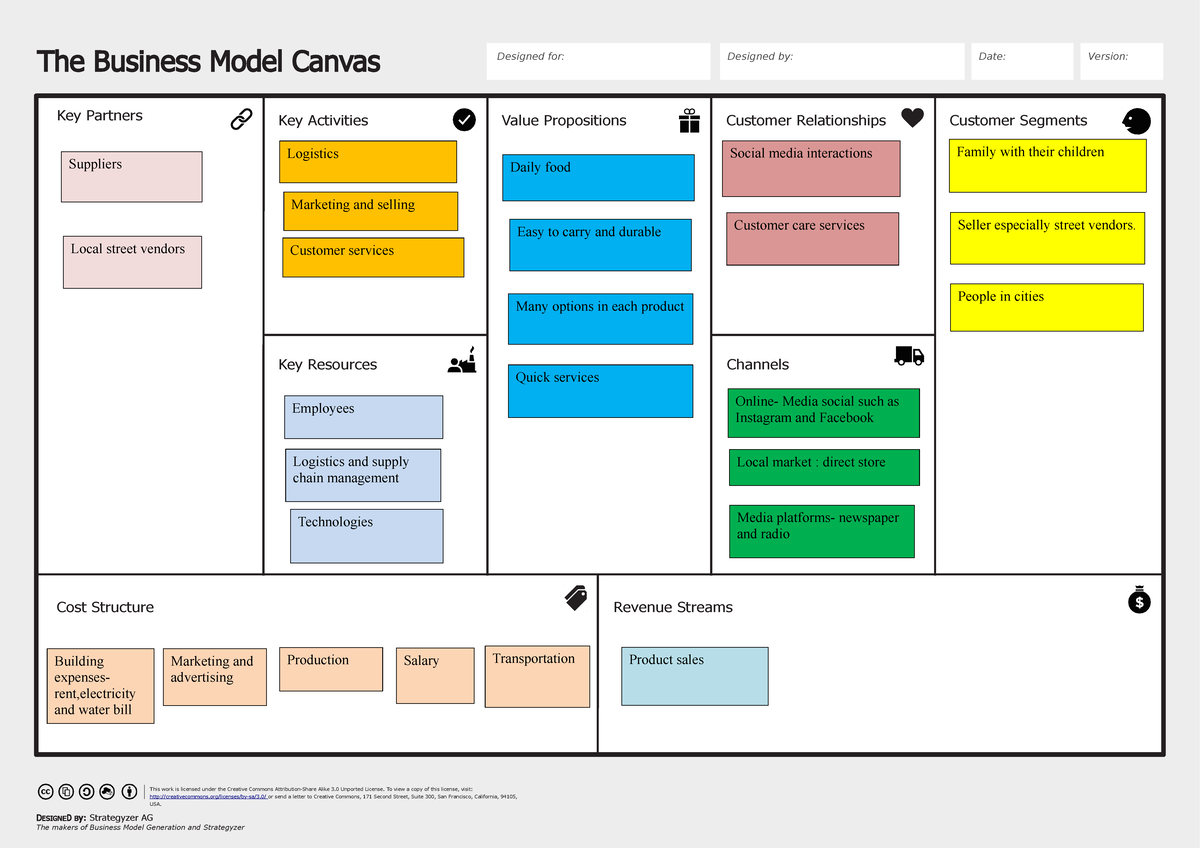Image resolution: width=1200 pixels, height=848 pixels.
Task: Click the Designed for input field
Action: pyautogui.click(x=598, y=61)
